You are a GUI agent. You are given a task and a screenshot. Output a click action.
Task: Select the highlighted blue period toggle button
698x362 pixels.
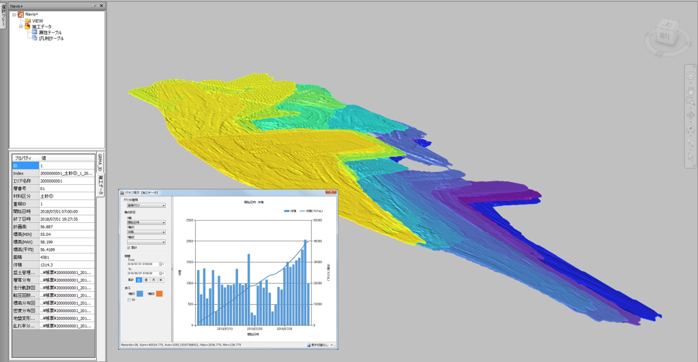139,280
